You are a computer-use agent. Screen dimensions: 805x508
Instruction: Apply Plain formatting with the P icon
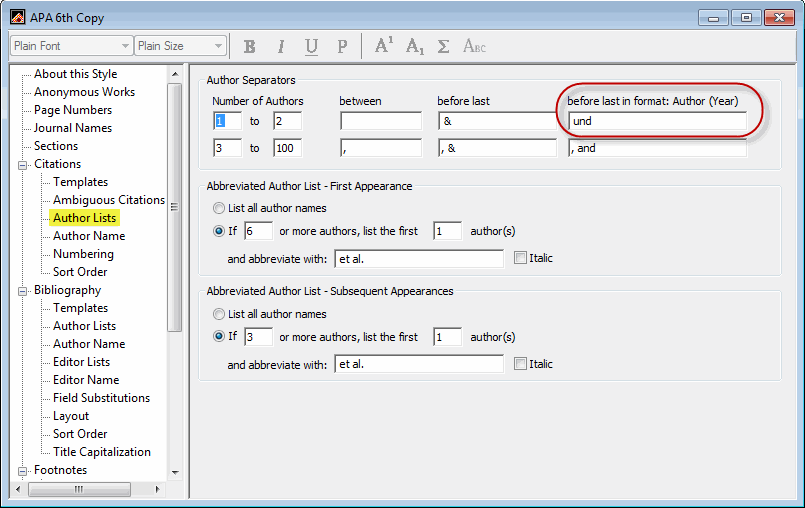[342, 47]
